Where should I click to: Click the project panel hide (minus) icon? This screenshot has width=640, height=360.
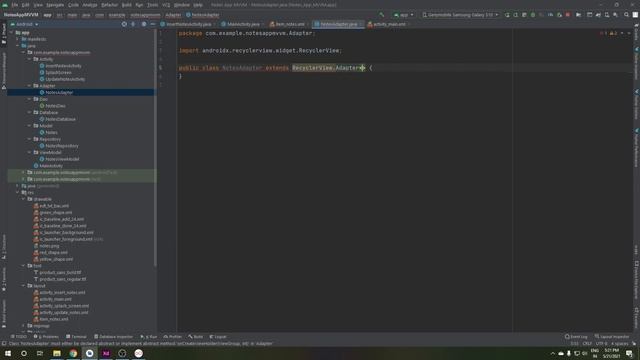(153, 24)
